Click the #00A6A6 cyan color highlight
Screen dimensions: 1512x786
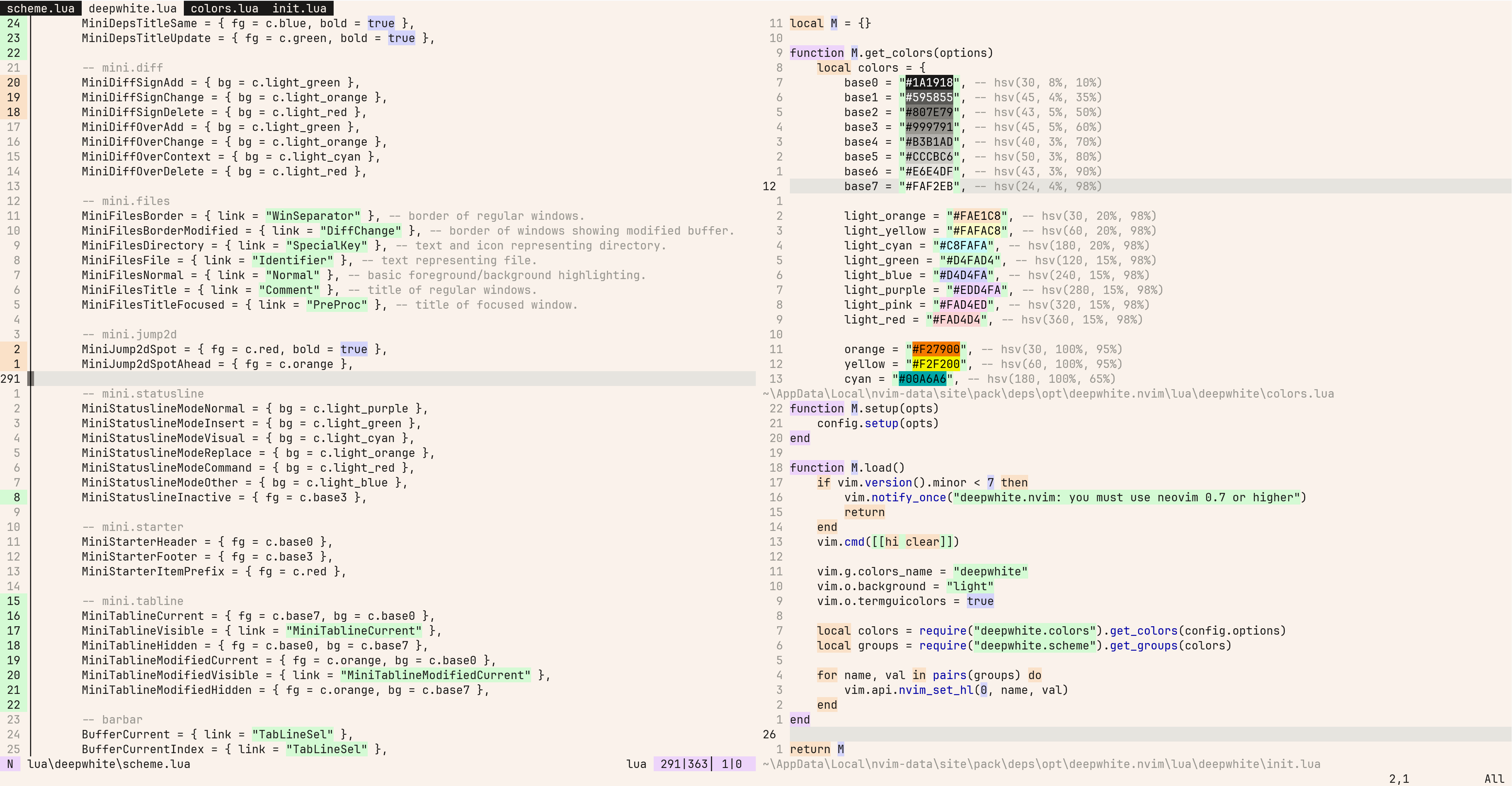(x=922, y=379)
